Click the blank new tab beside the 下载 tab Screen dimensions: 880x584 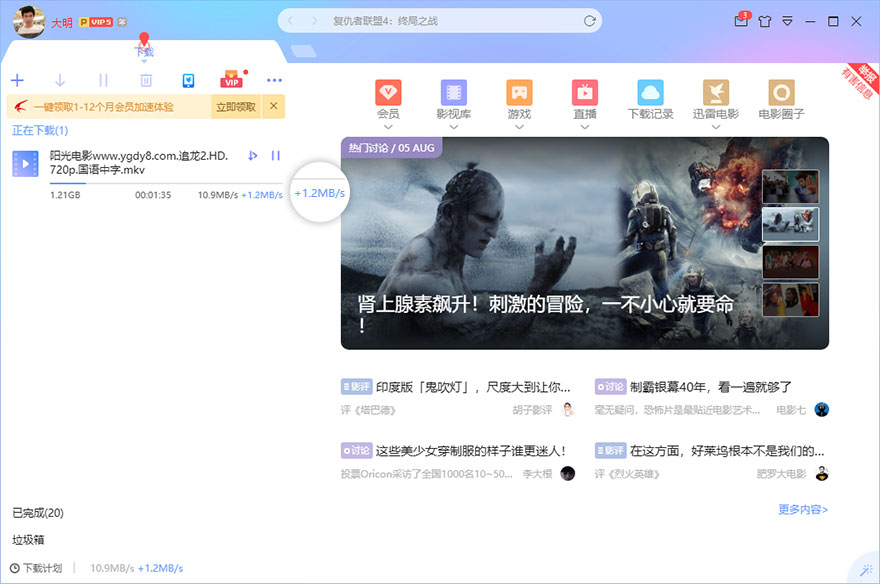click(x=304, y=52)
